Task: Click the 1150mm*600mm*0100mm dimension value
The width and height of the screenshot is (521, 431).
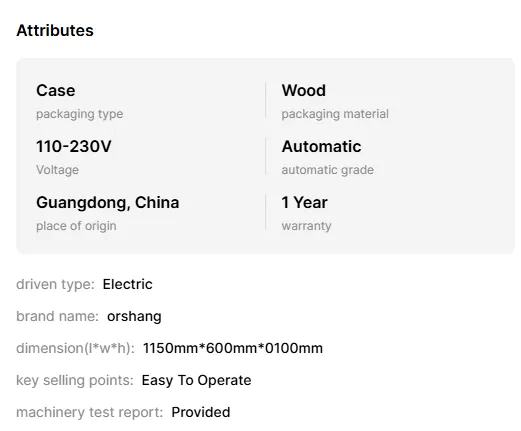Action: 233,348
